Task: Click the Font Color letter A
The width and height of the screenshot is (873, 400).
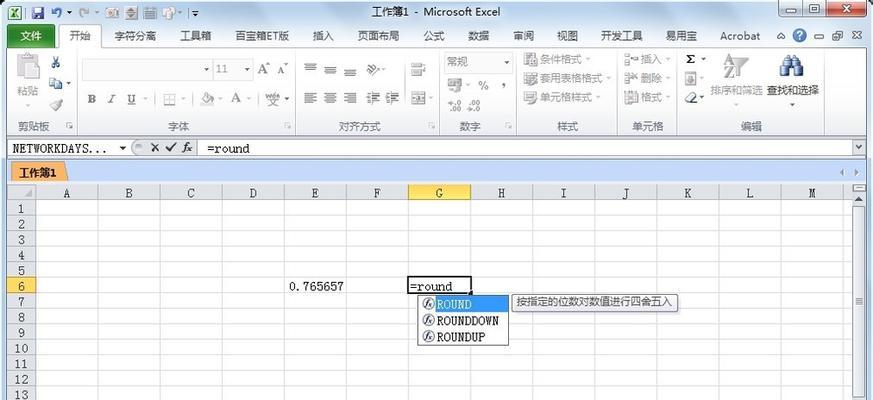Action: pos(236,99)
